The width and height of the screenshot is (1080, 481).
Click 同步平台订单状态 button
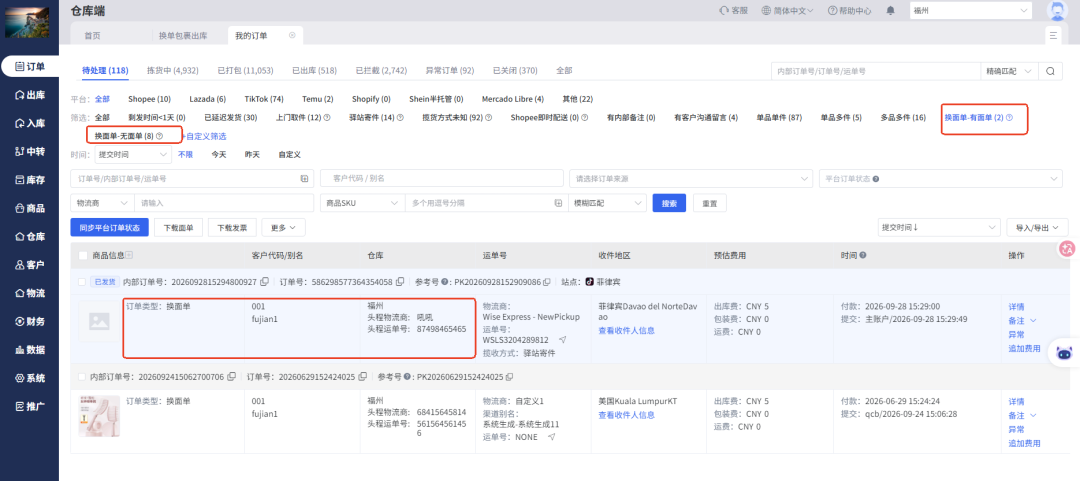pos(110,227)
